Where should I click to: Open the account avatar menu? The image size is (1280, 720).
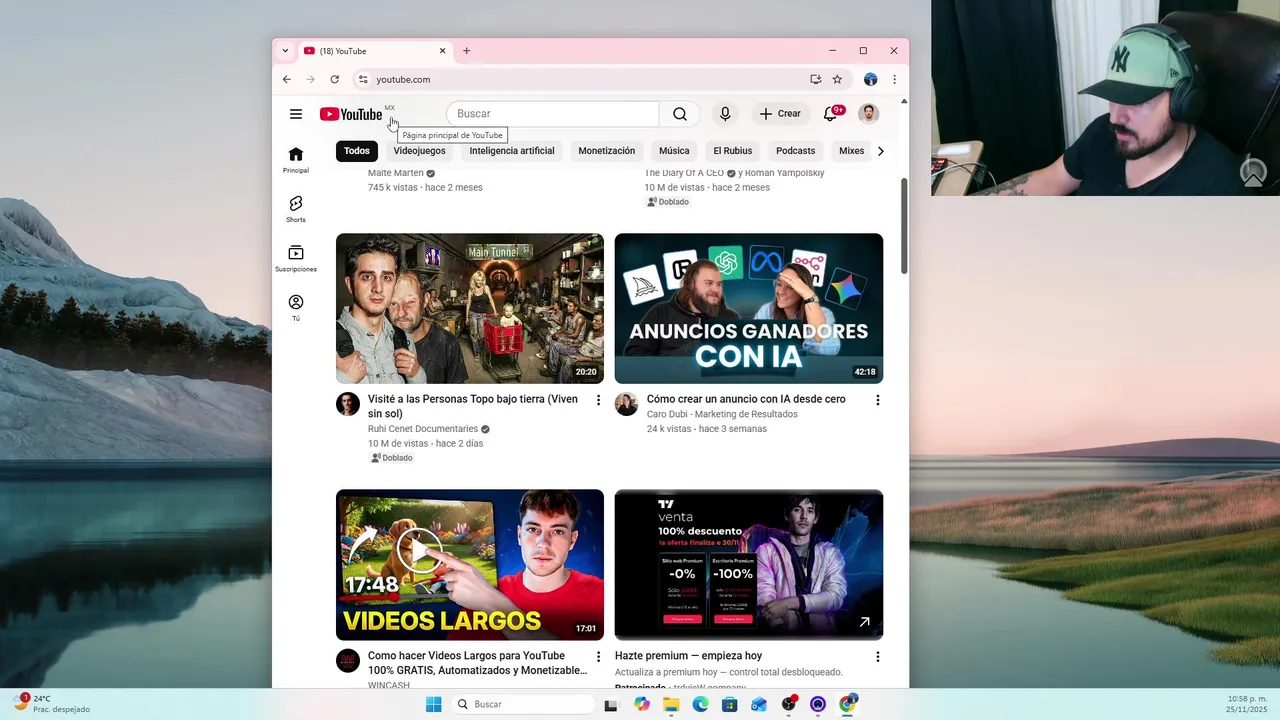coord(869,114)
